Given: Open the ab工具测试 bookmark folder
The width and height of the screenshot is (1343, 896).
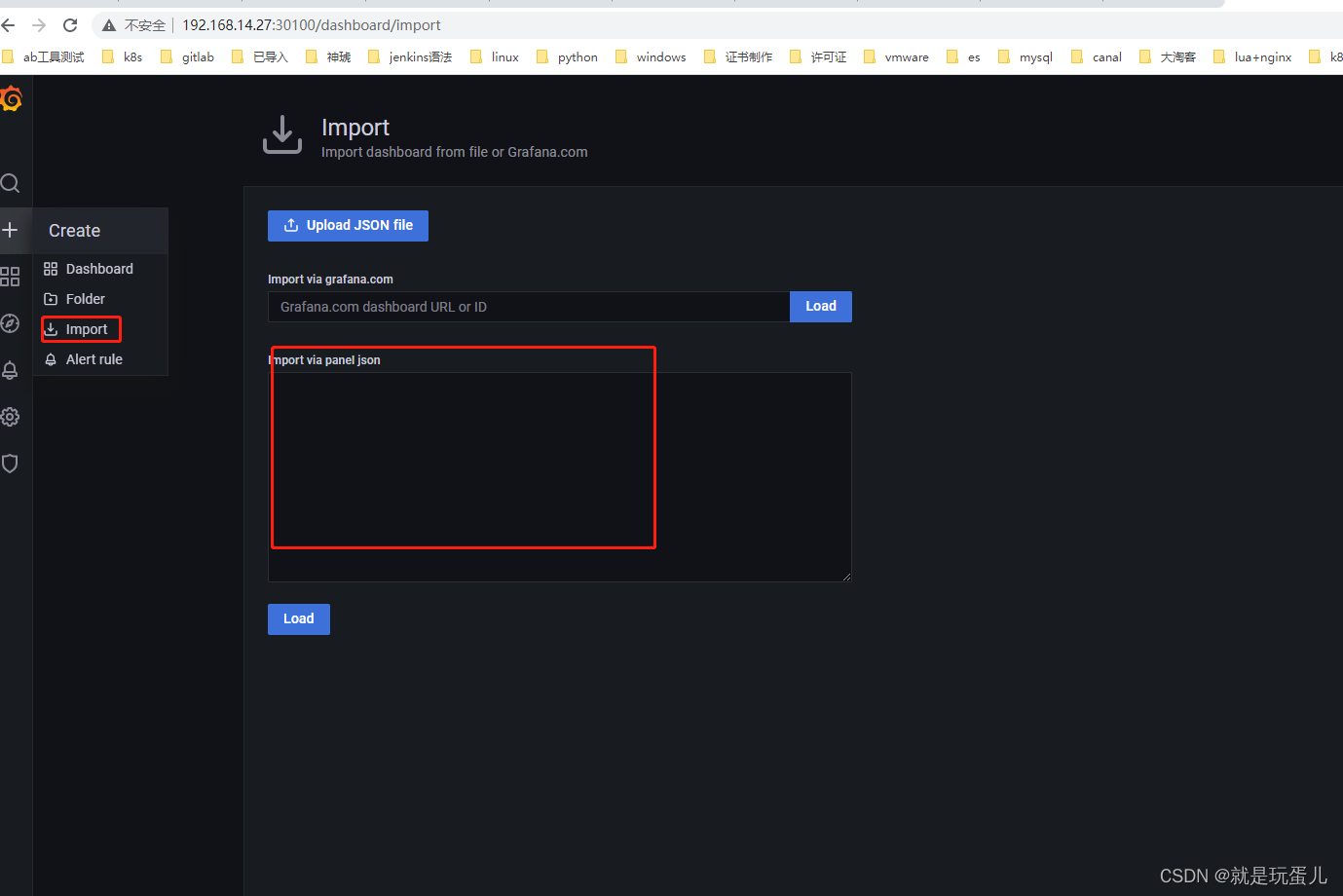Looking at the screenshot, I should (x=44, y=57).
